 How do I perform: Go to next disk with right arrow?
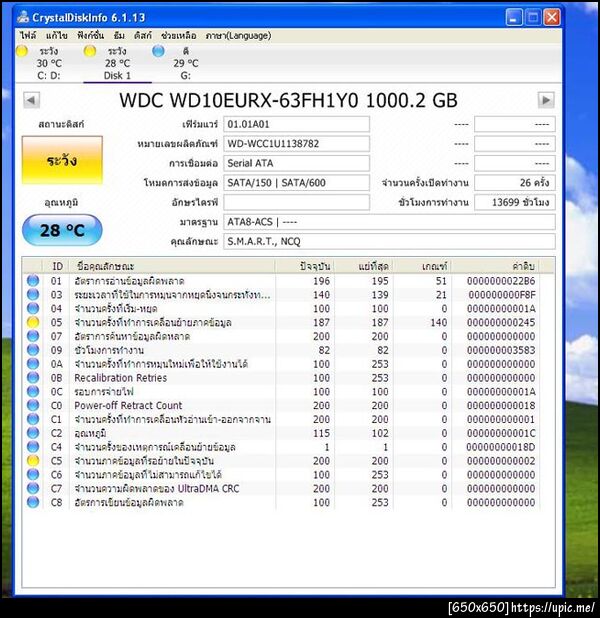(x=546, y=100)
